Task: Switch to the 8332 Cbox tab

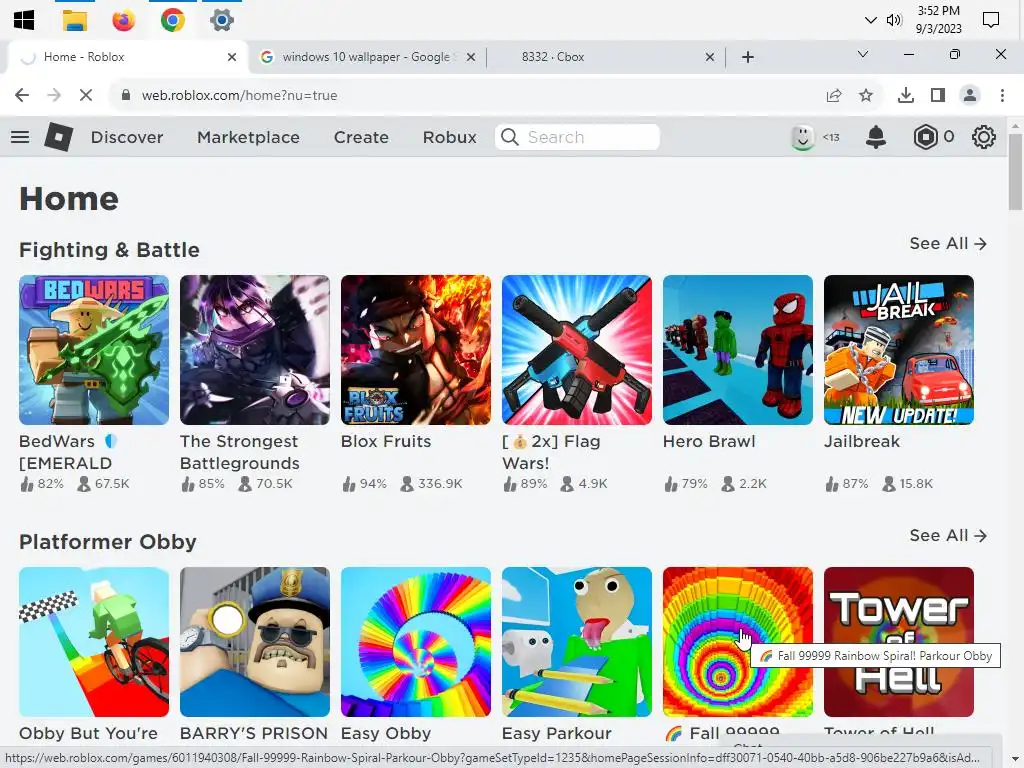Action: click(606, 57)
